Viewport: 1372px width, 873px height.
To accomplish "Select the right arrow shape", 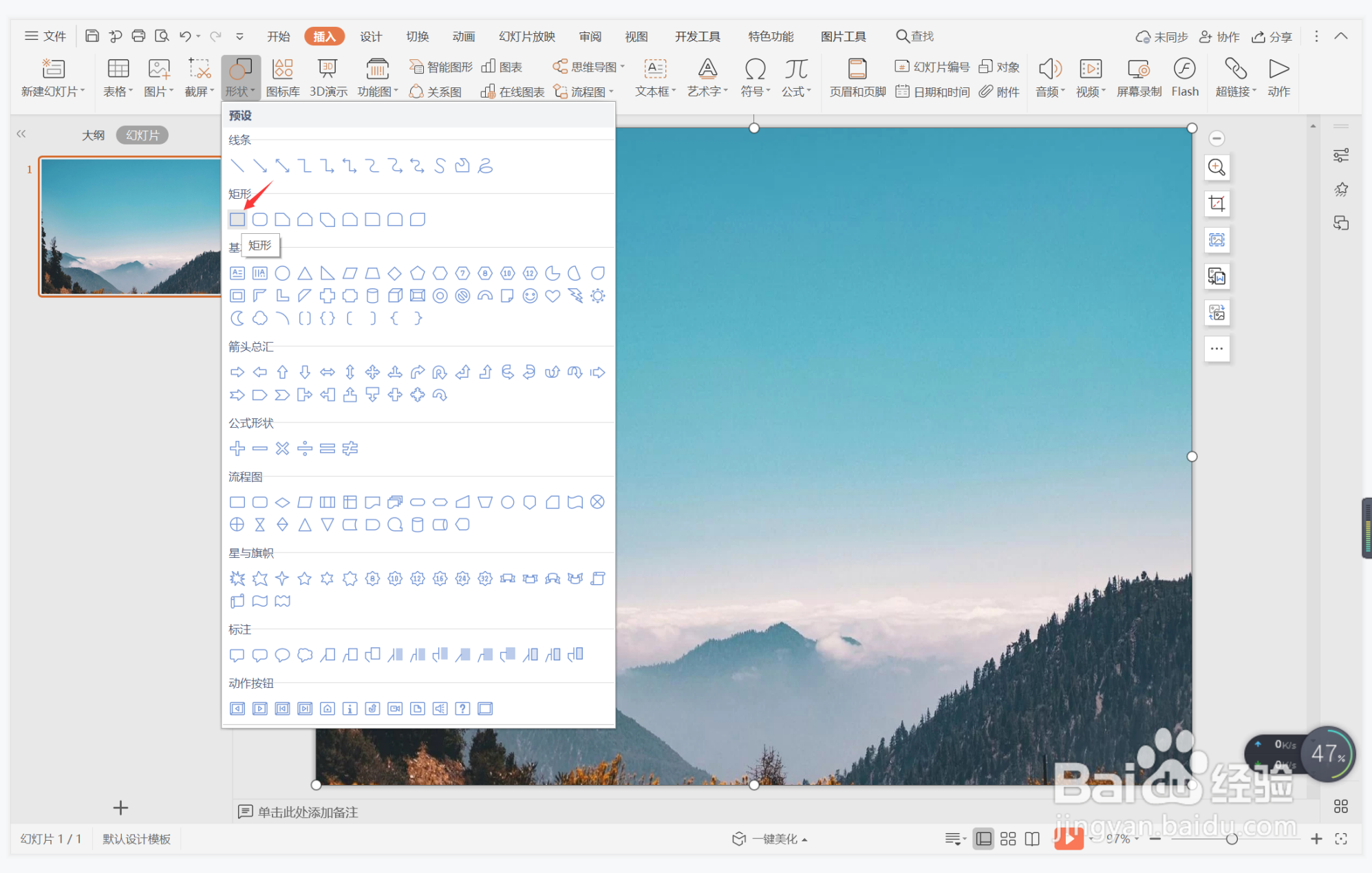I will pos(237,372).
